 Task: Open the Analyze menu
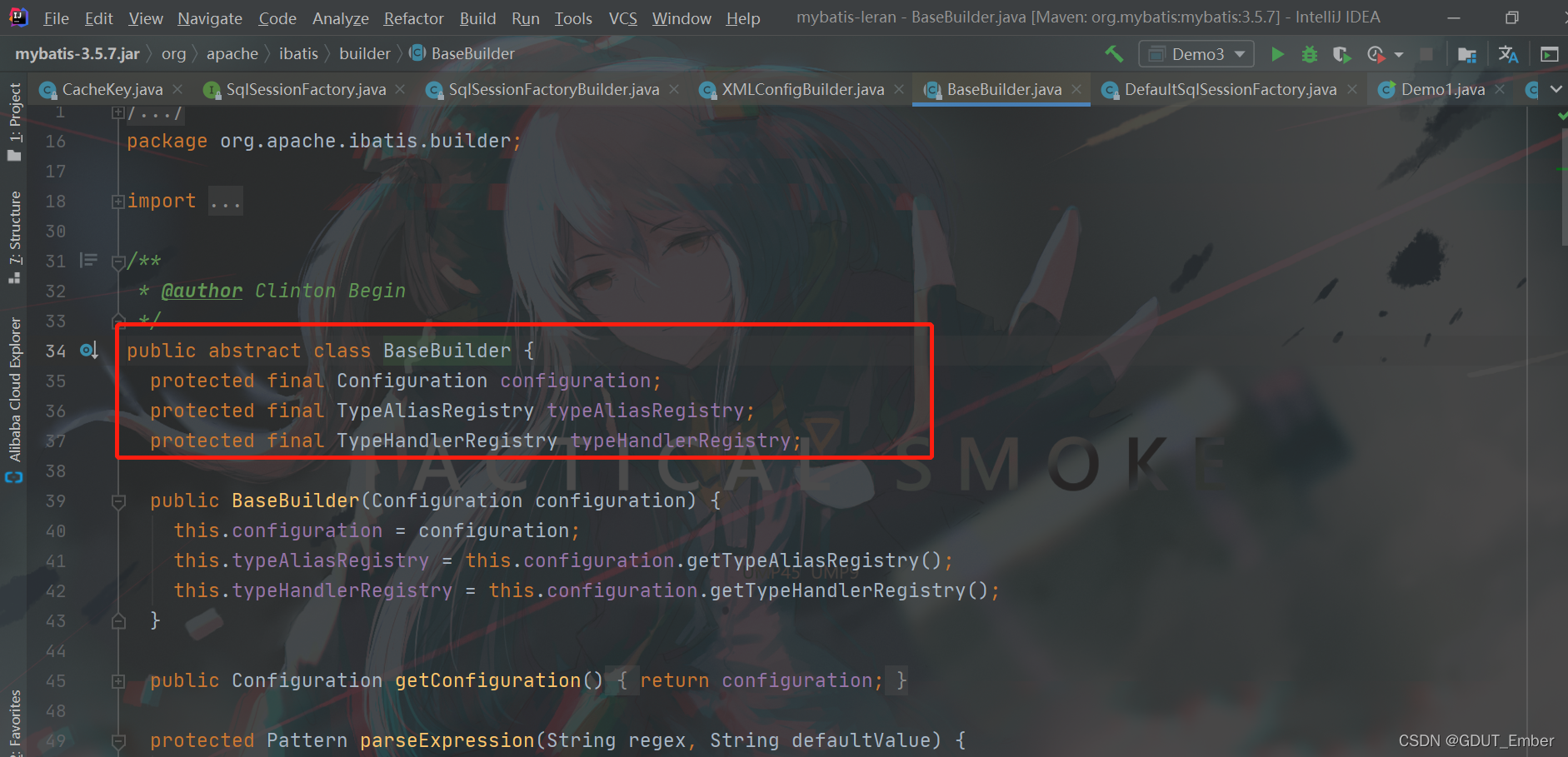click(x=341, y=17)
